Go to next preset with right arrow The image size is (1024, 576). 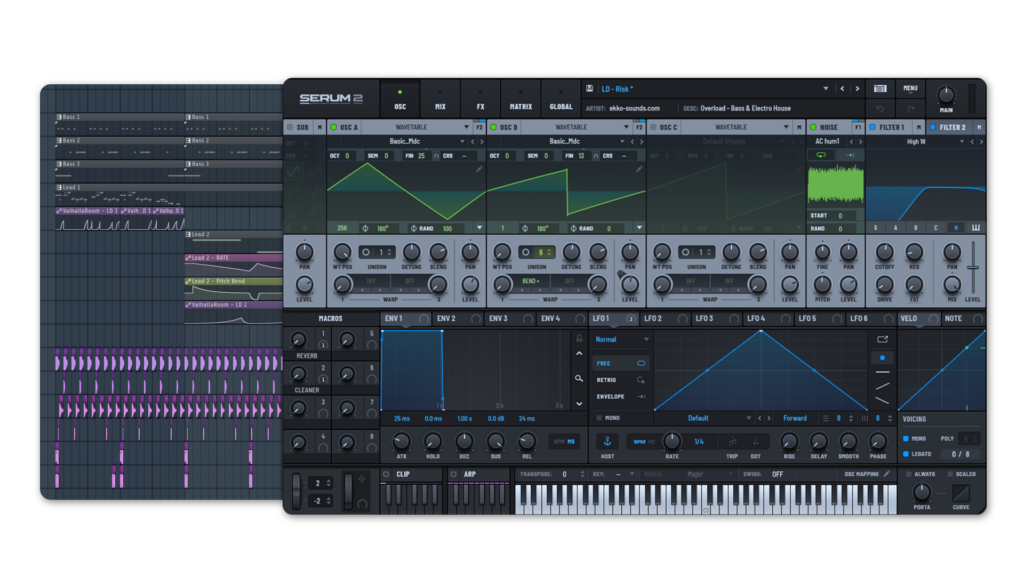pyautogui.click(x=857, y=89)
